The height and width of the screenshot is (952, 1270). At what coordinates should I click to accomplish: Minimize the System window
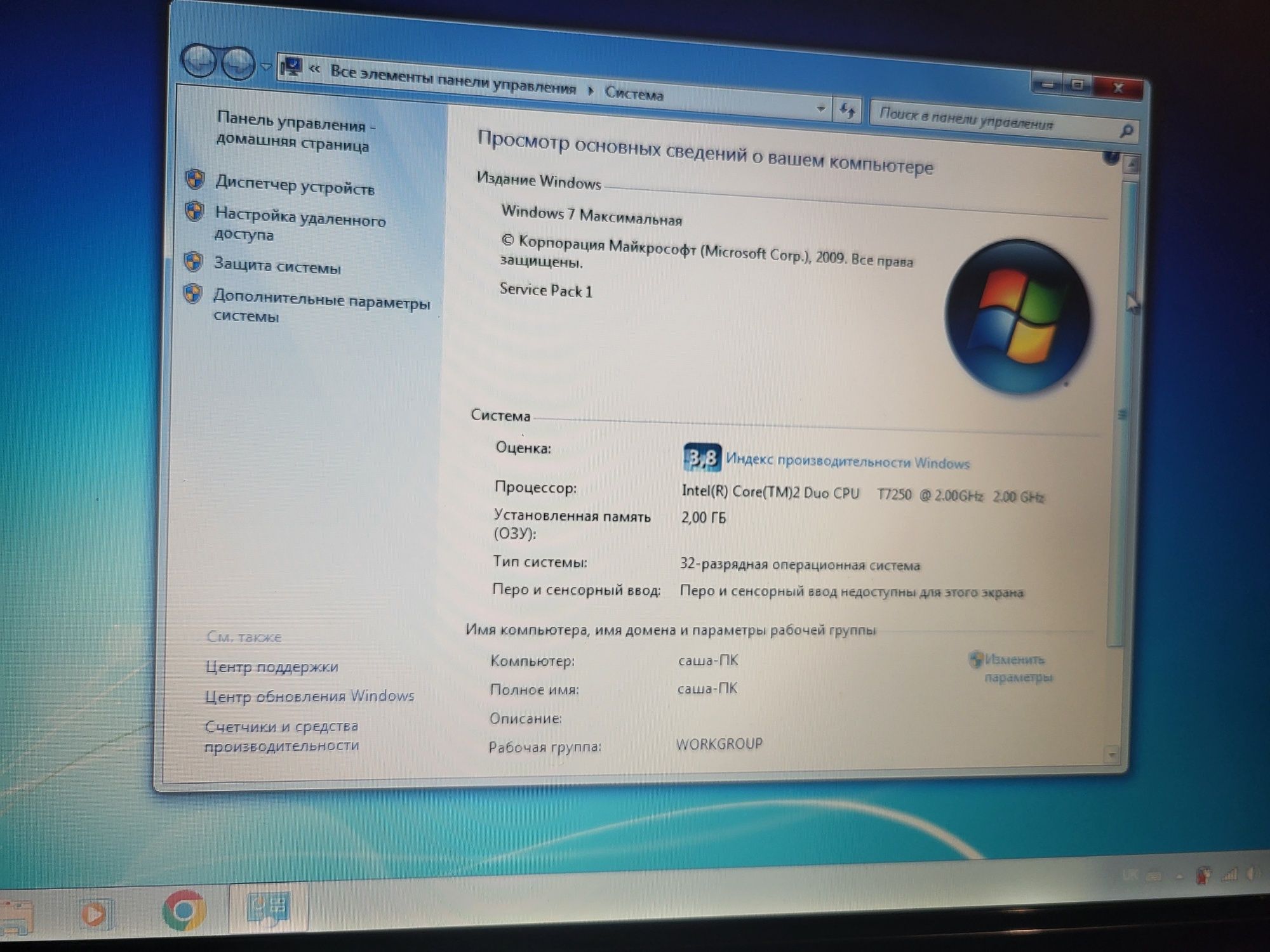point(1048,83)
